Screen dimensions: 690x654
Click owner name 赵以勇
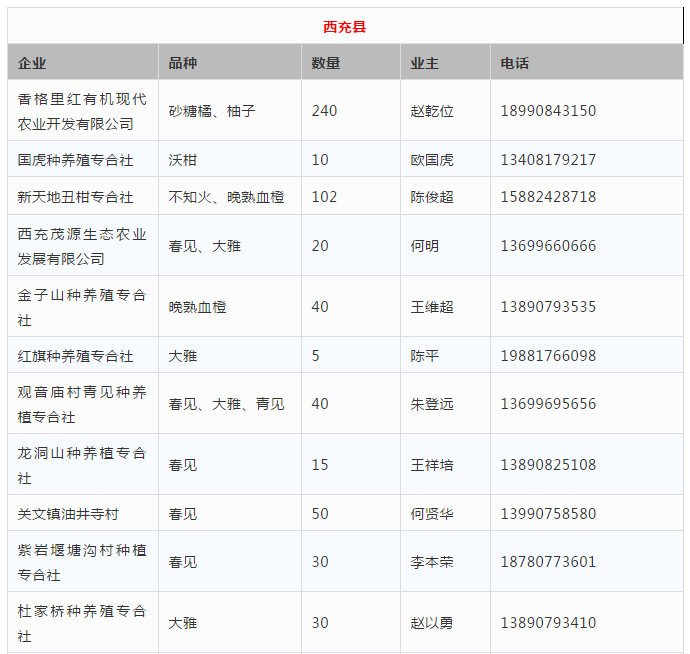432,623
